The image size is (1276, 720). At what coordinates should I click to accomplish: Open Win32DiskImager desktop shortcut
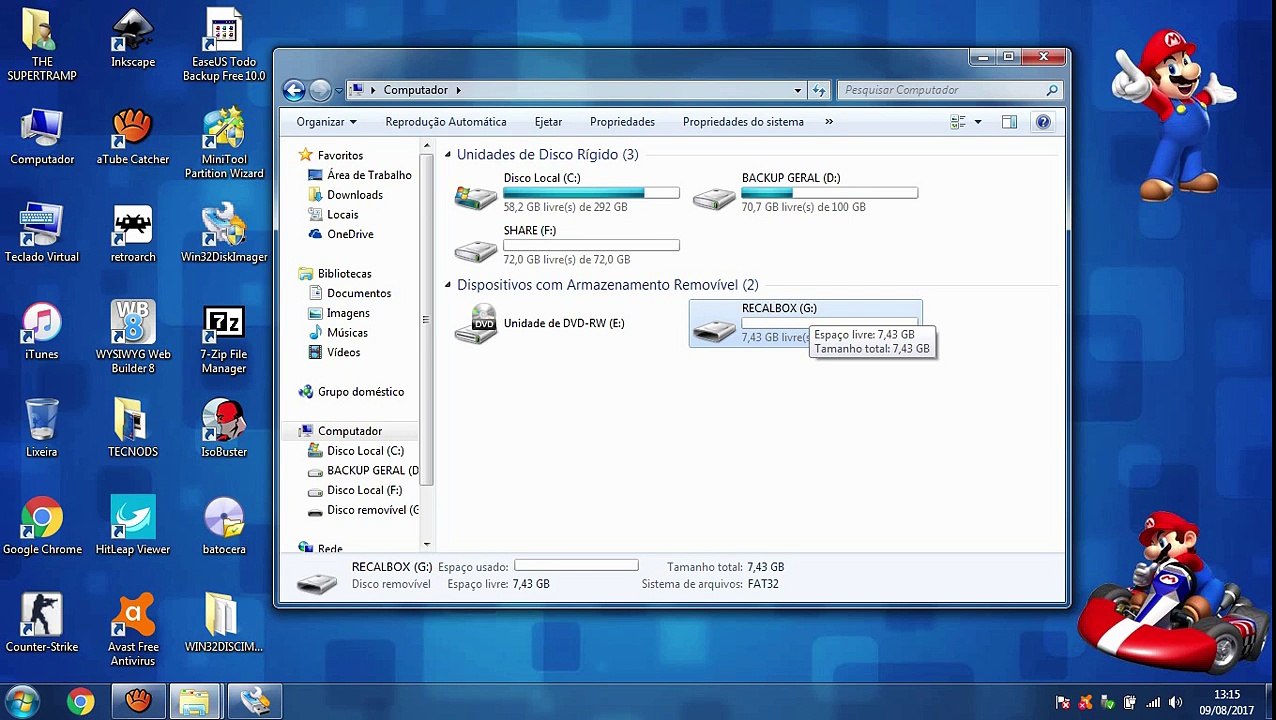click(x=224, y=234)
